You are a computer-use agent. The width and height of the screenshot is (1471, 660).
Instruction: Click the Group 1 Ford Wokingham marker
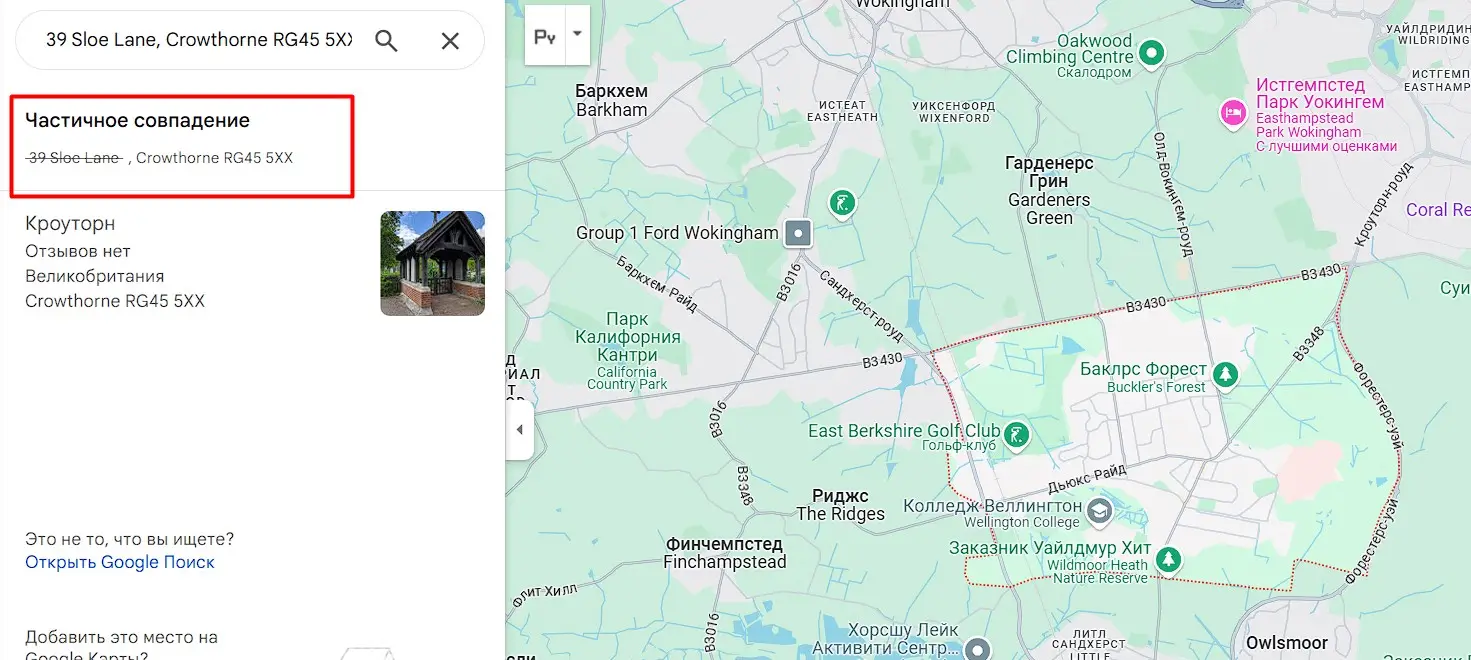pyautogui.click(x=798, y=234)
